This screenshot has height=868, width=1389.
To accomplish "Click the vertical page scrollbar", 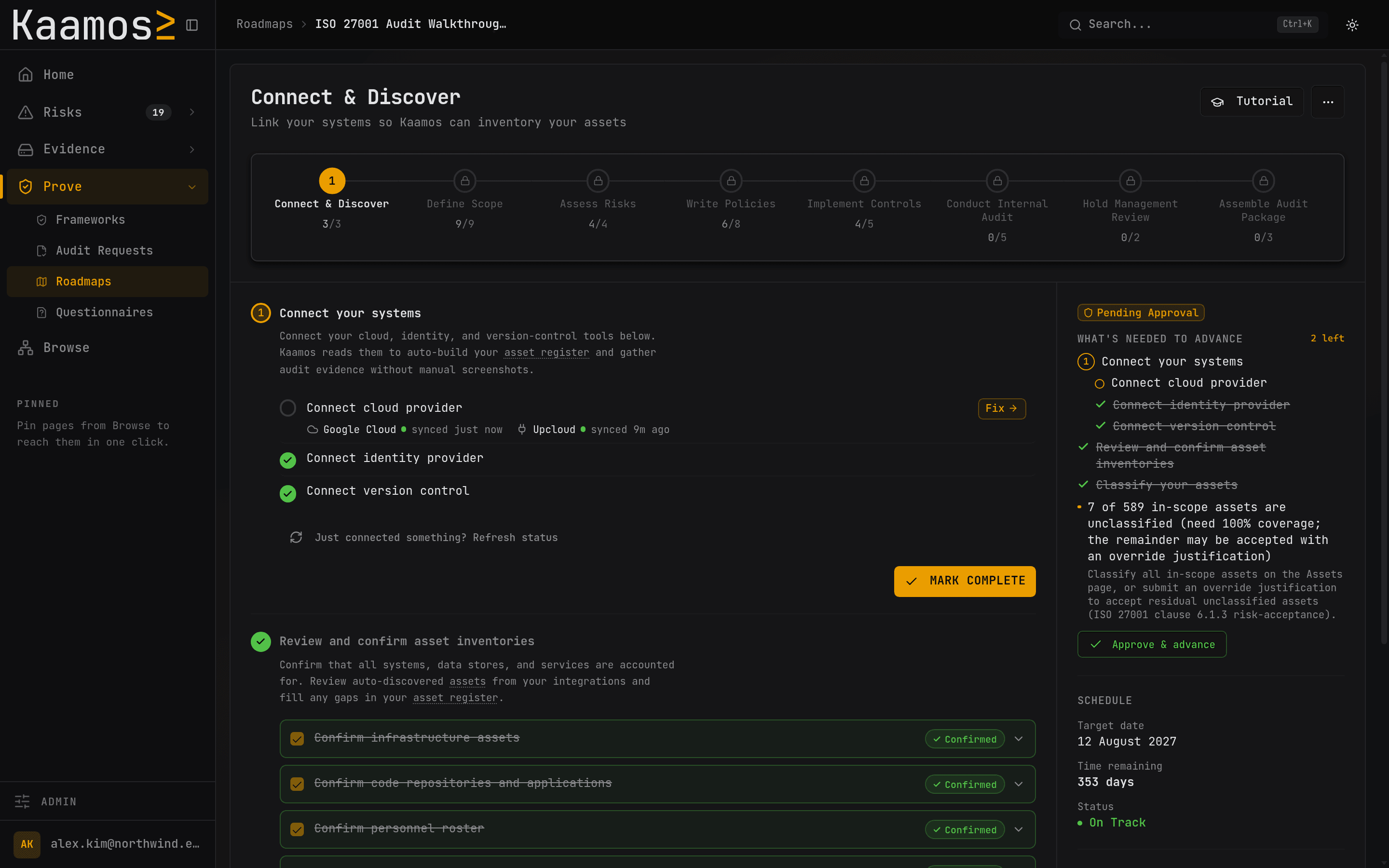I will [x=1384, y=353].
